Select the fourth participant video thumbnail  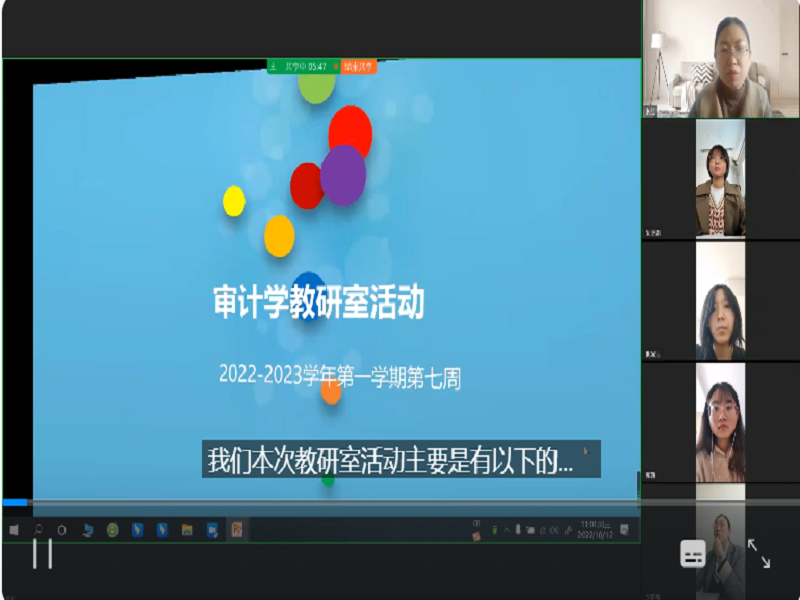[x=720, y=422]
